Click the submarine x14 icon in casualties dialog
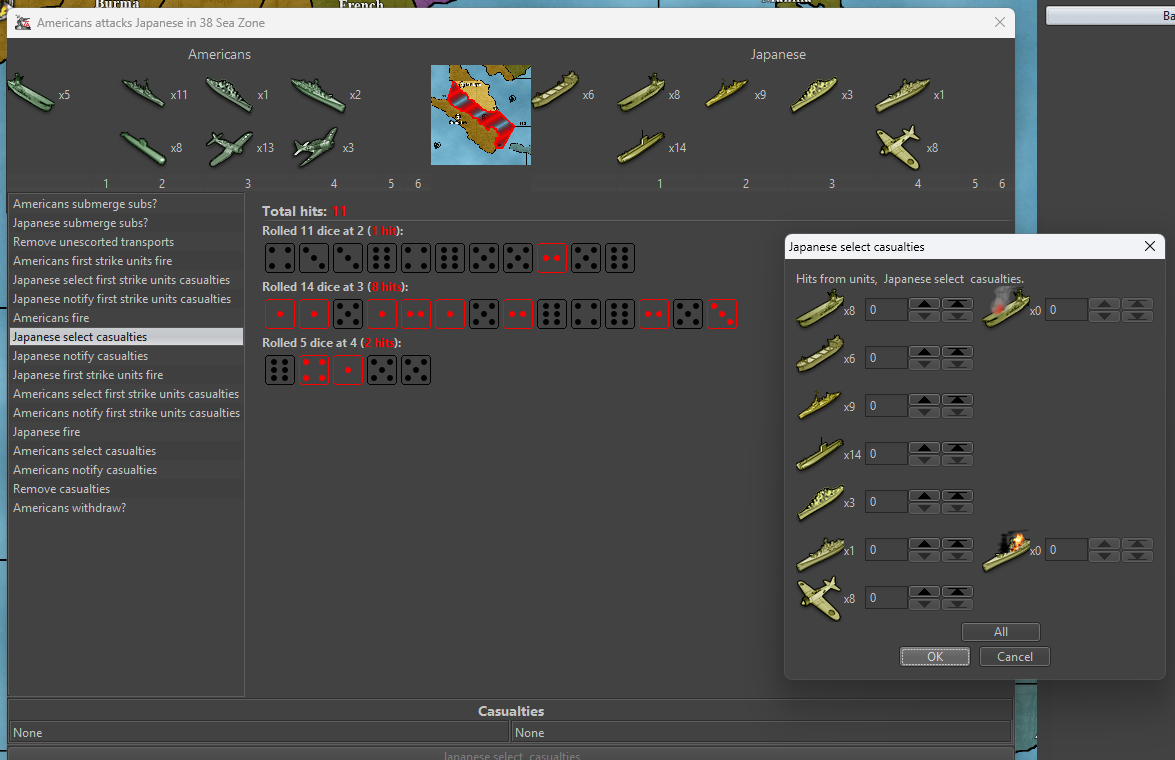The image size is (1175, 760). (x=819, y=453)
